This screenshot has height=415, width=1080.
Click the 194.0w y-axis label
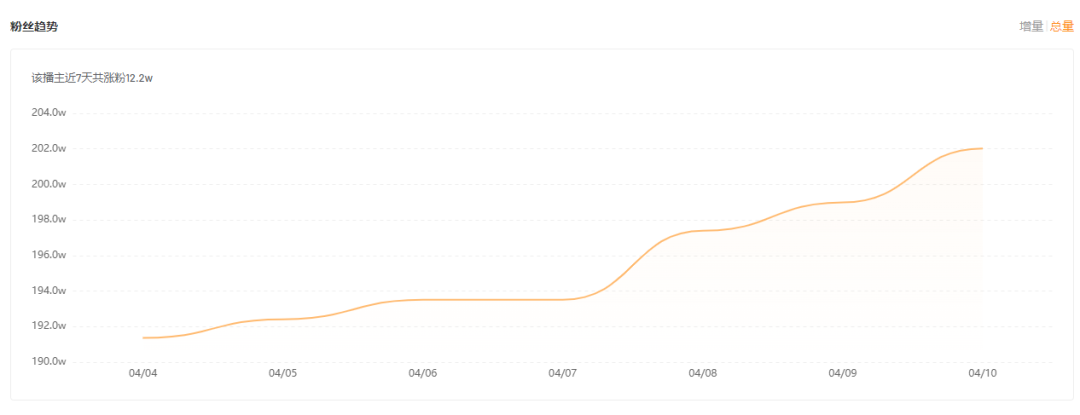coord(49,290)
